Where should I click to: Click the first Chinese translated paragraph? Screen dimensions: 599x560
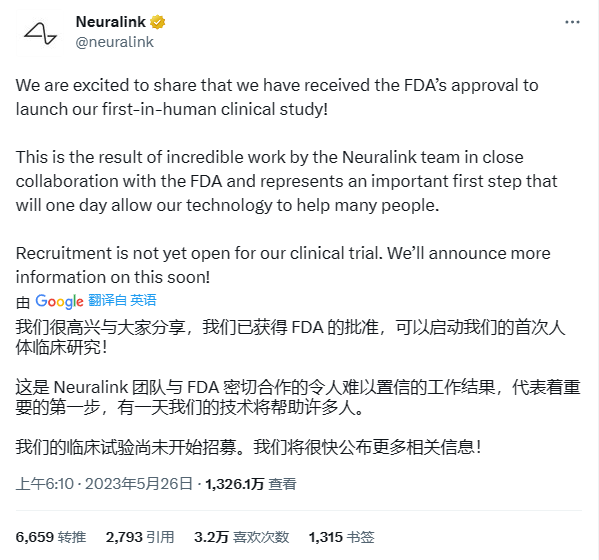pyautogui.click(x=290, y=337)
